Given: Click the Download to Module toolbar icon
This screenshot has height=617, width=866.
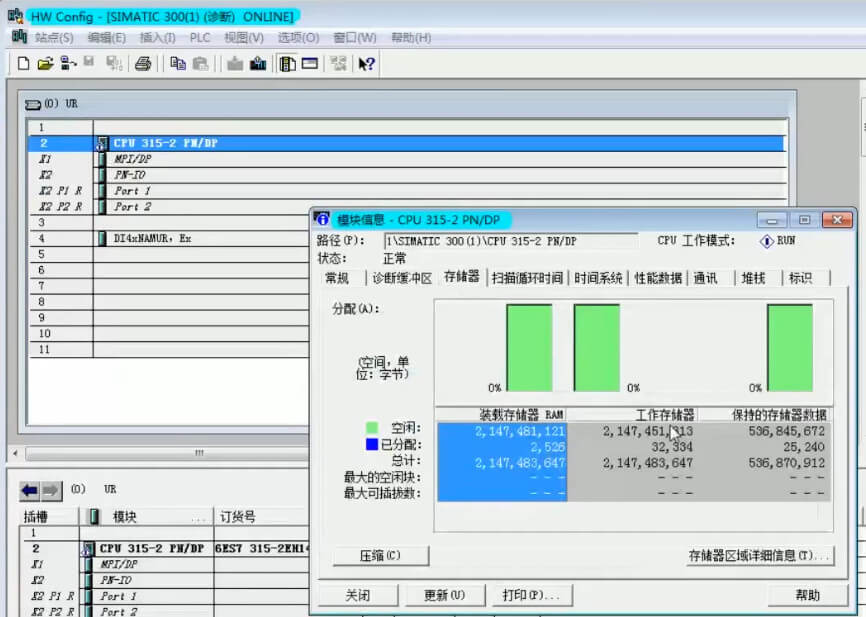Looking at the screenshot, I should pyautogui.click(x=235, y=64).
